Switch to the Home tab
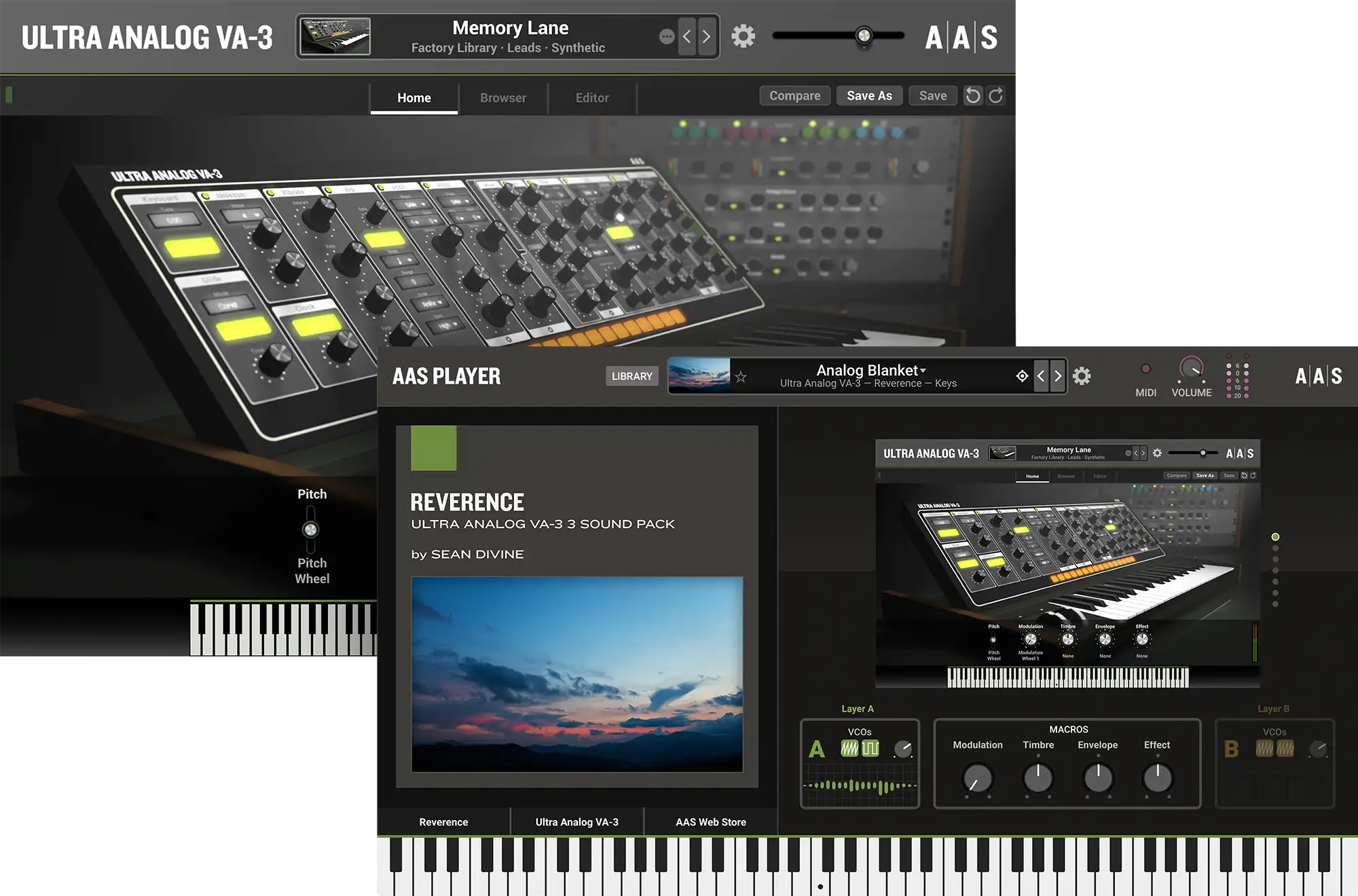The image size is (1358, 896). [x=414, y=98]
